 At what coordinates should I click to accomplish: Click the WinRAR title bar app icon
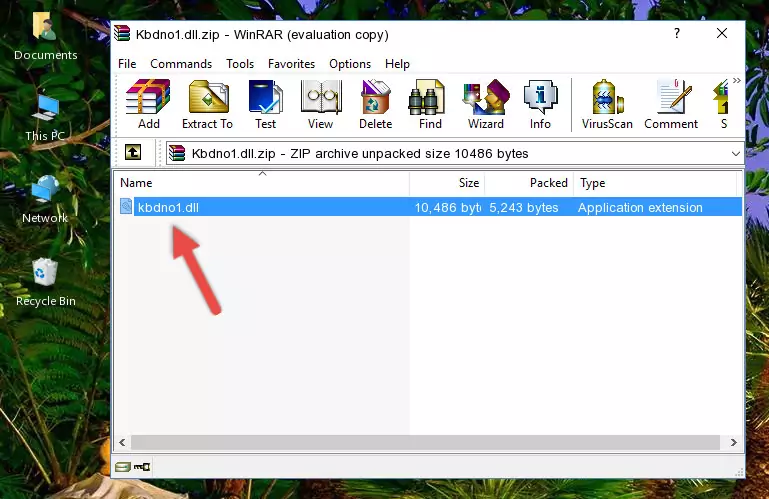click(x=122, y=34)
